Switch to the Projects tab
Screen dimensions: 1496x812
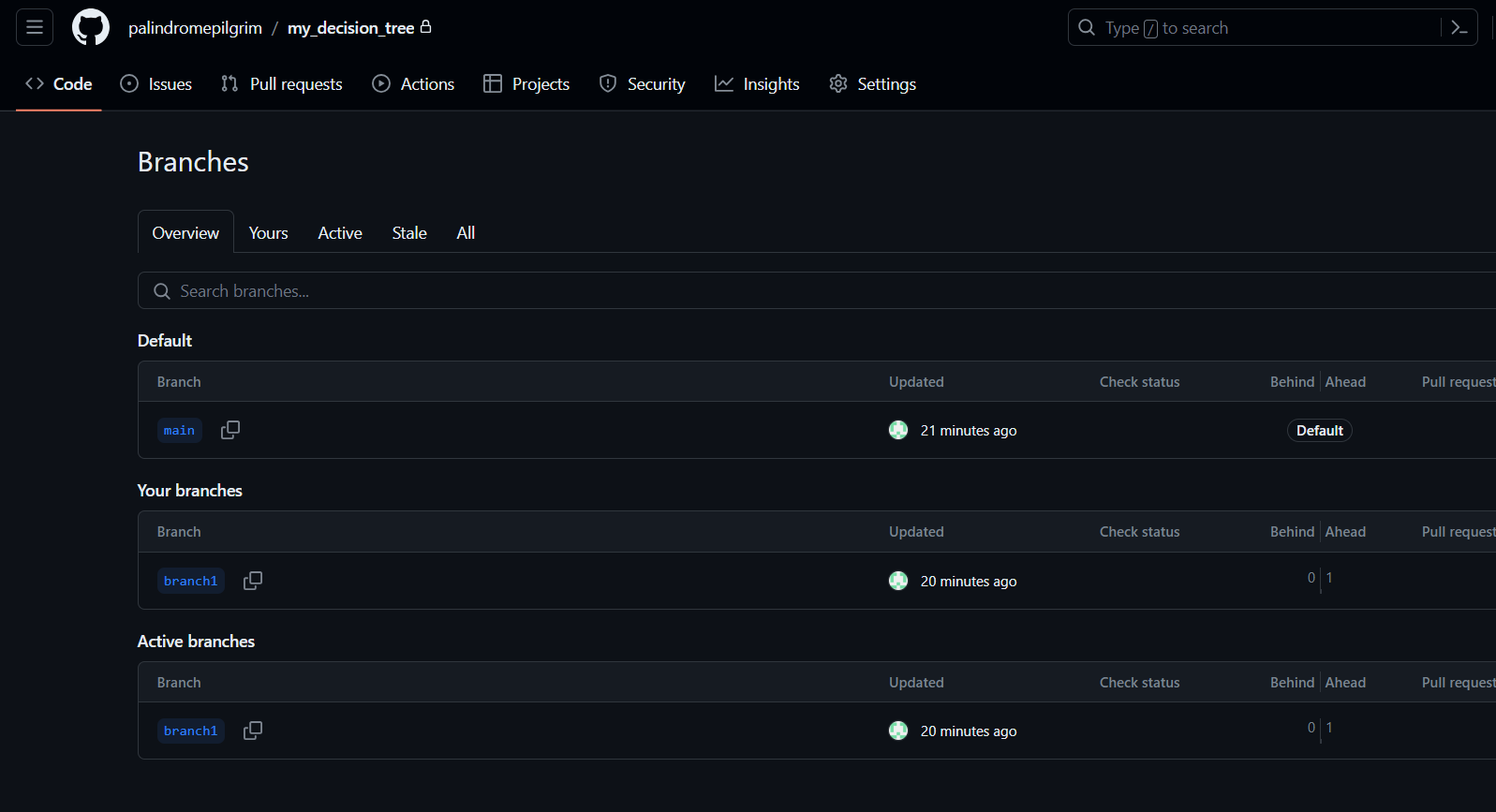pos(526,83)
